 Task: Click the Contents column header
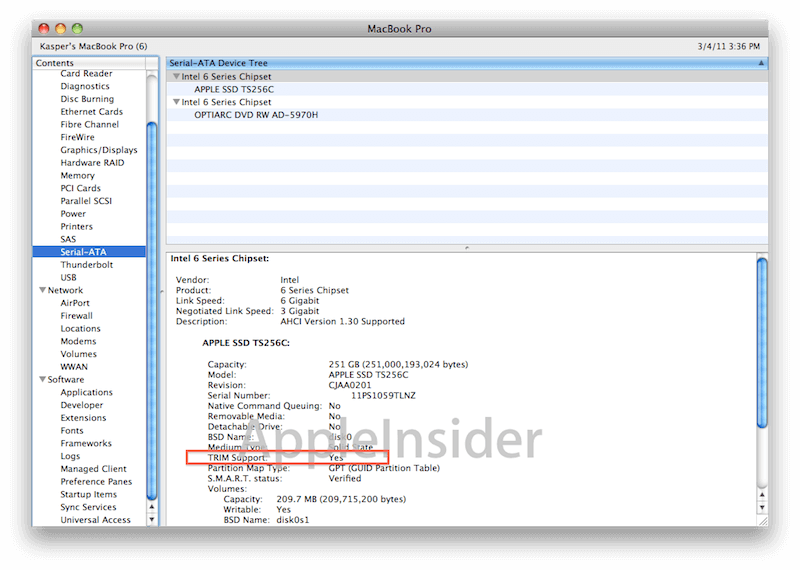89,63
